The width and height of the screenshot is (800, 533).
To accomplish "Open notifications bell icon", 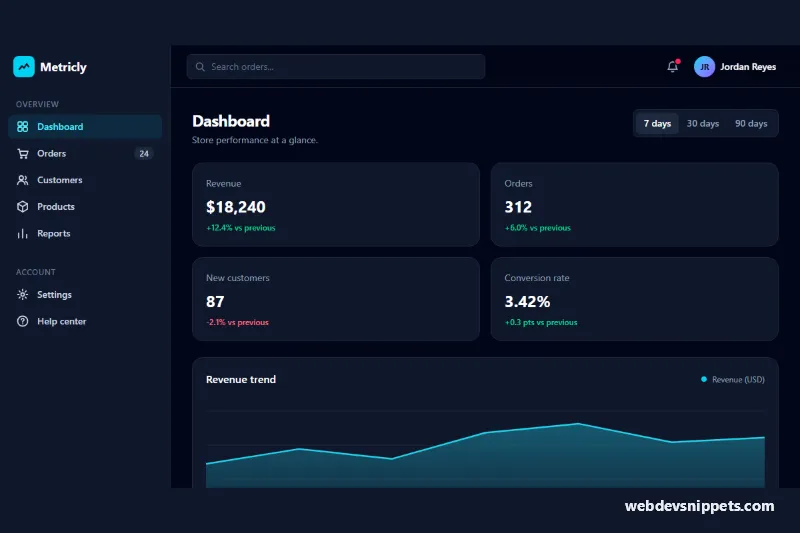I will click(673, 66).
